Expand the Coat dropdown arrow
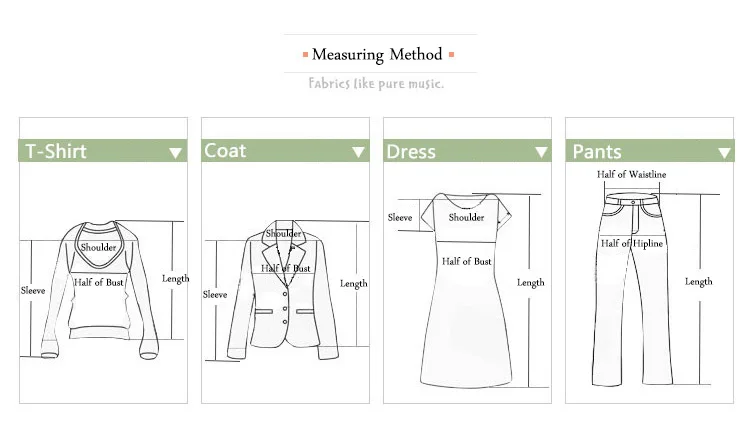 point(358,152)
